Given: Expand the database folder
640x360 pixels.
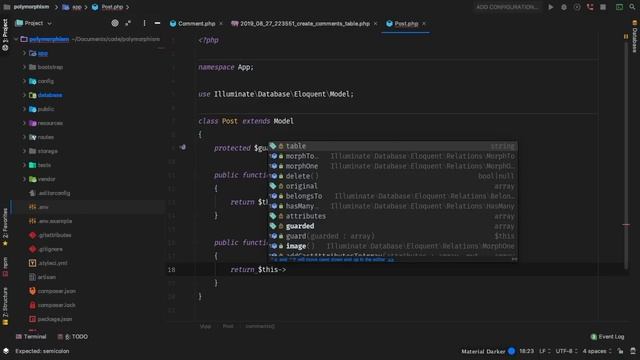Looking at the screenshot, I should click(x=24, y=95).
